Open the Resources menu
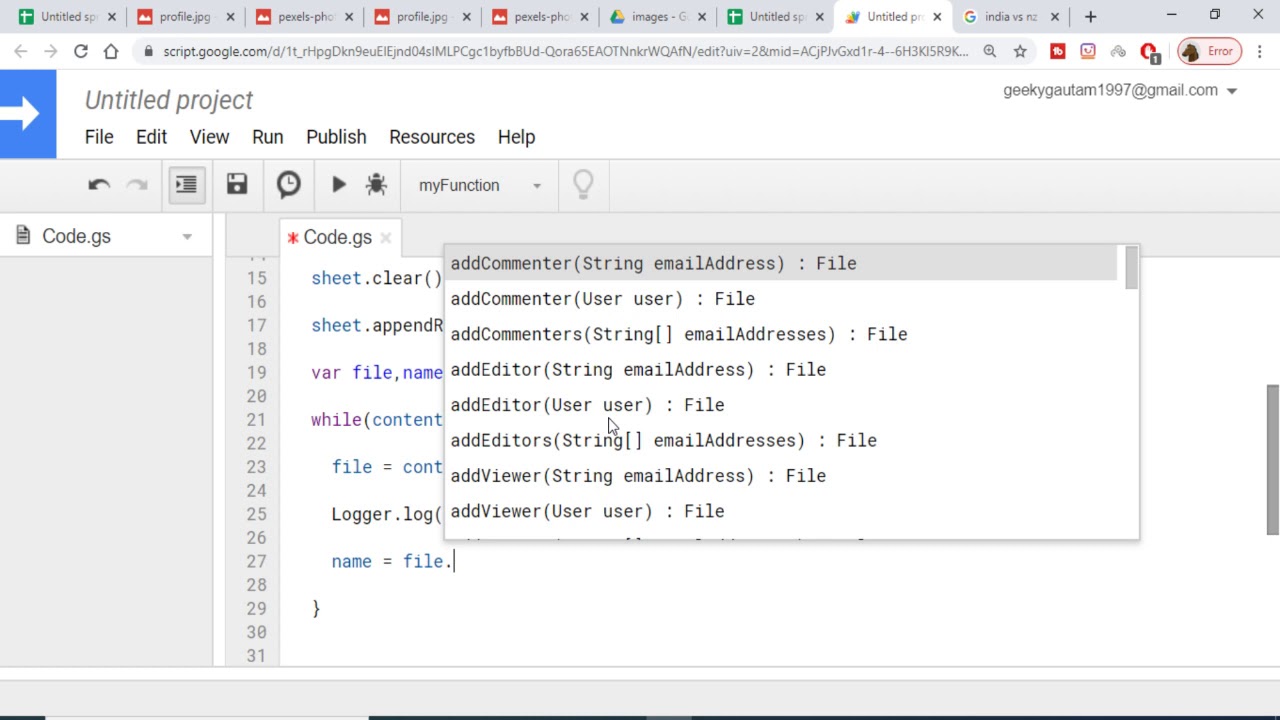1280x720 pixels. [x=431, y=137]
